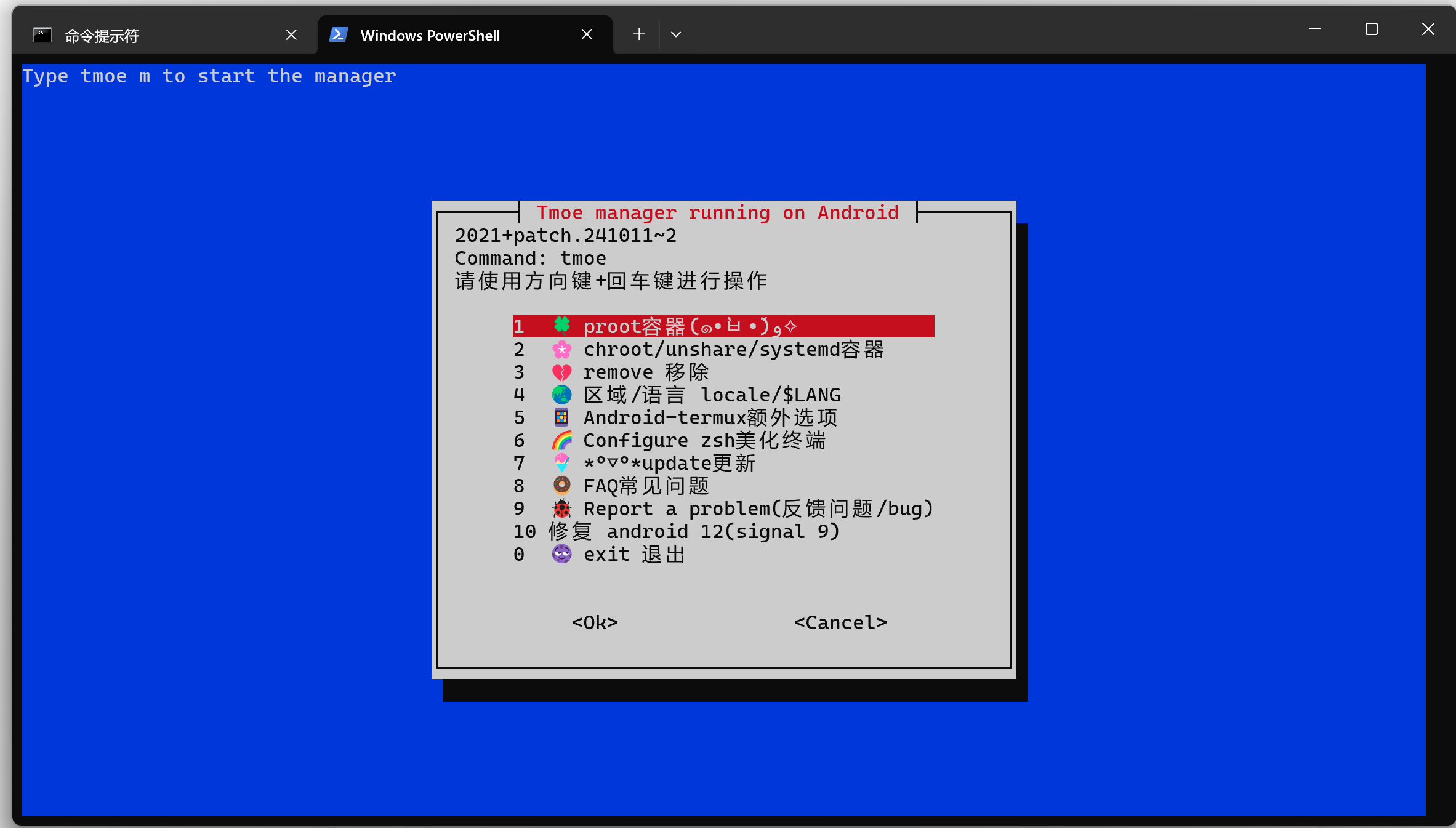This screenshot has height=828, width=1456.
Task: Choose the 修复 android 12(signal 9) entry
Action: coord(693,531)
